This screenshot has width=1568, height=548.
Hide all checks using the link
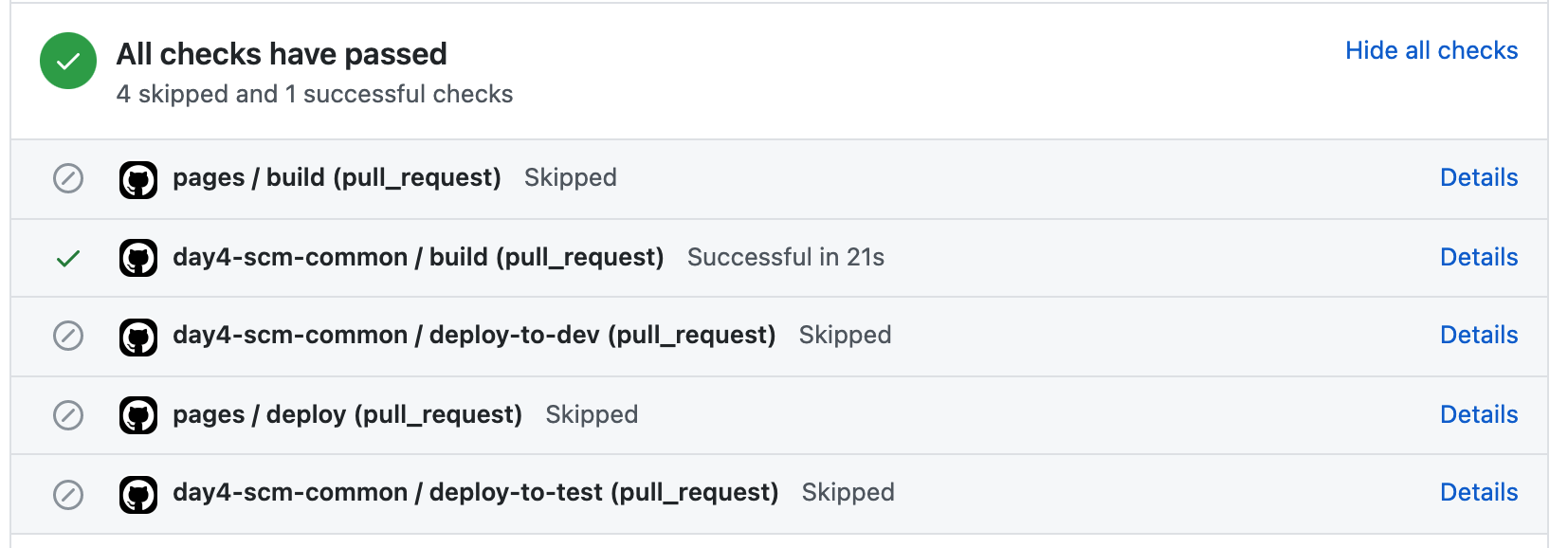point(1431,51)
